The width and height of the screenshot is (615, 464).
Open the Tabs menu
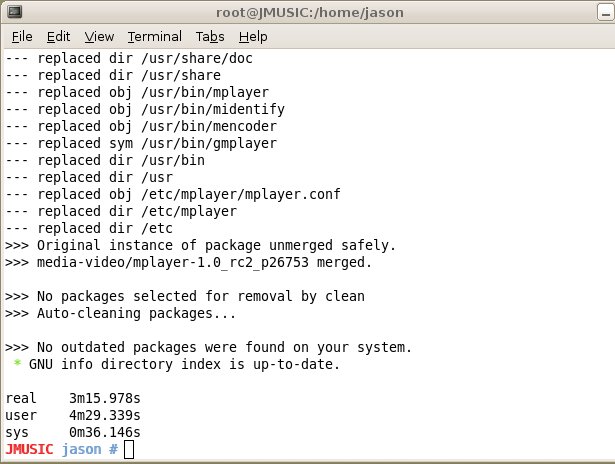210,36
